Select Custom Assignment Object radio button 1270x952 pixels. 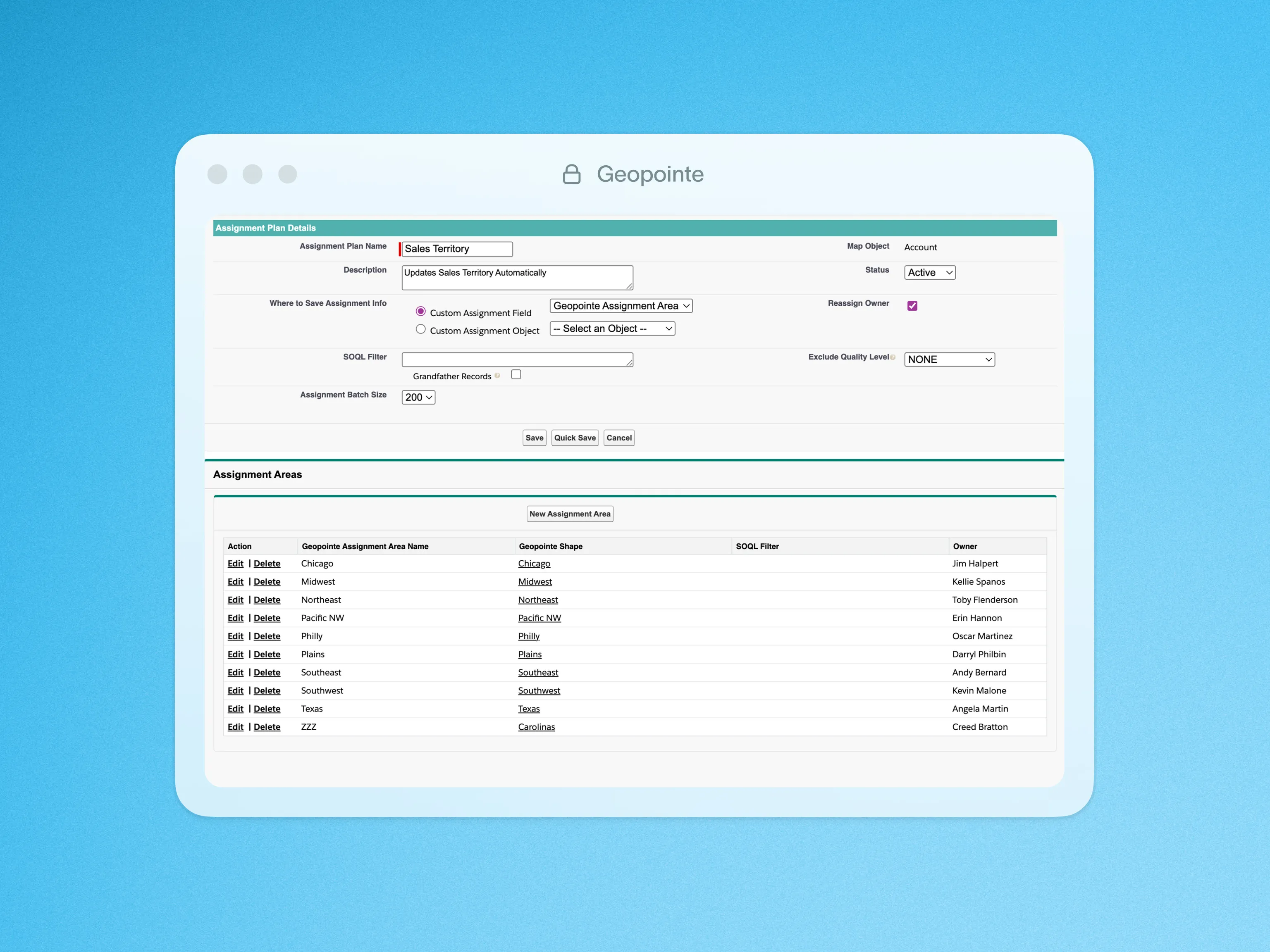(x=421, y=329)
